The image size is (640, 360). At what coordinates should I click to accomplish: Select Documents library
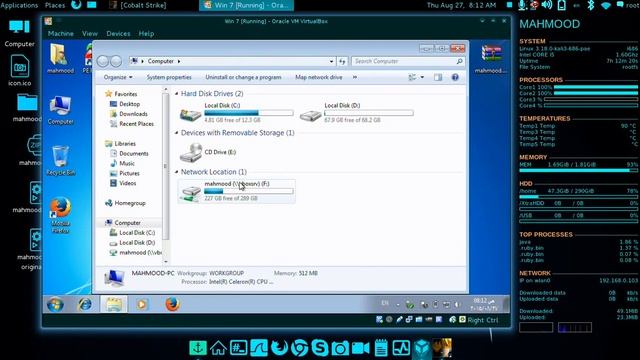(x=133, y=153)
